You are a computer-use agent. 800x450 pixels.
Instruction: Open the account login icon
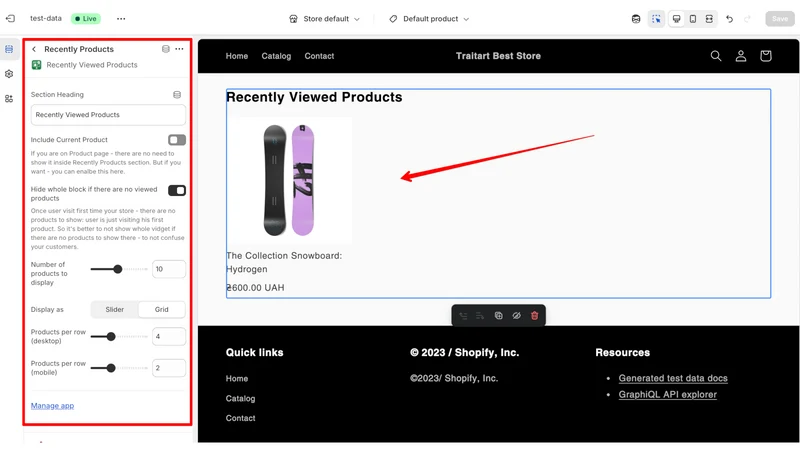coord(741,56)
